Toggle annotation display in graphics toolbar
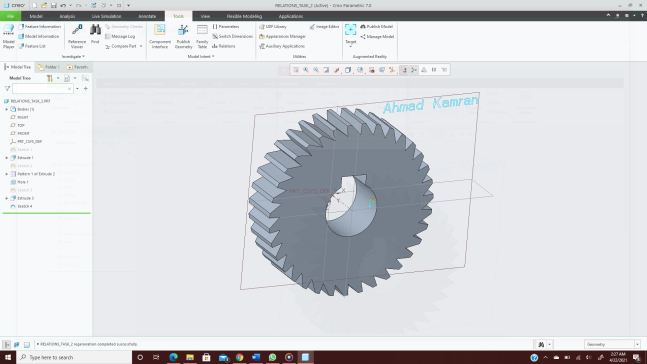The width and height of the screenshot is (647, 364). click(404, 70)
